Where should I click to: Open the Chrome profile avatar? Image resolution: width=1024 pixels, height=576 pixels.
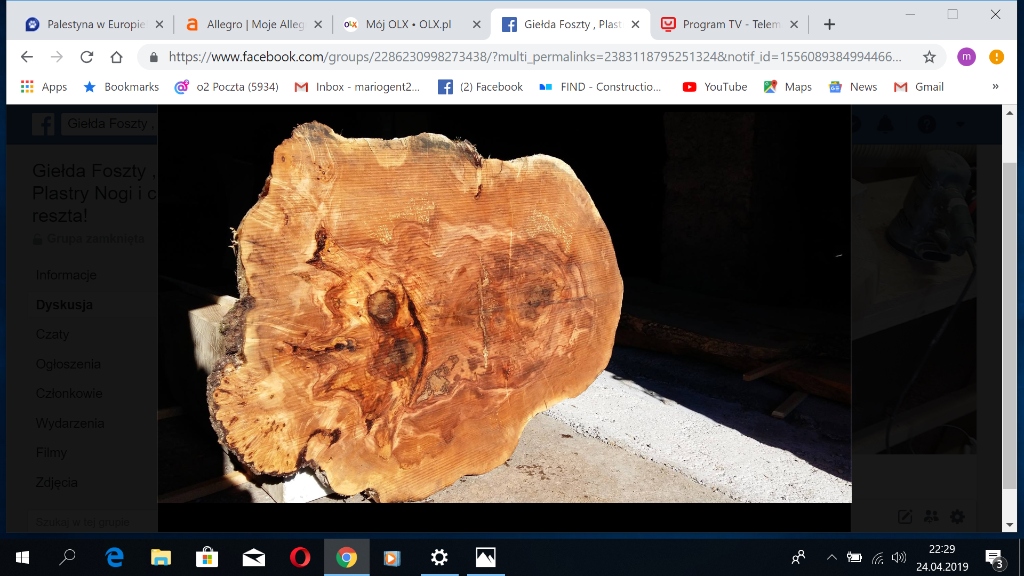pyautogui.click(x=967, y=57)
